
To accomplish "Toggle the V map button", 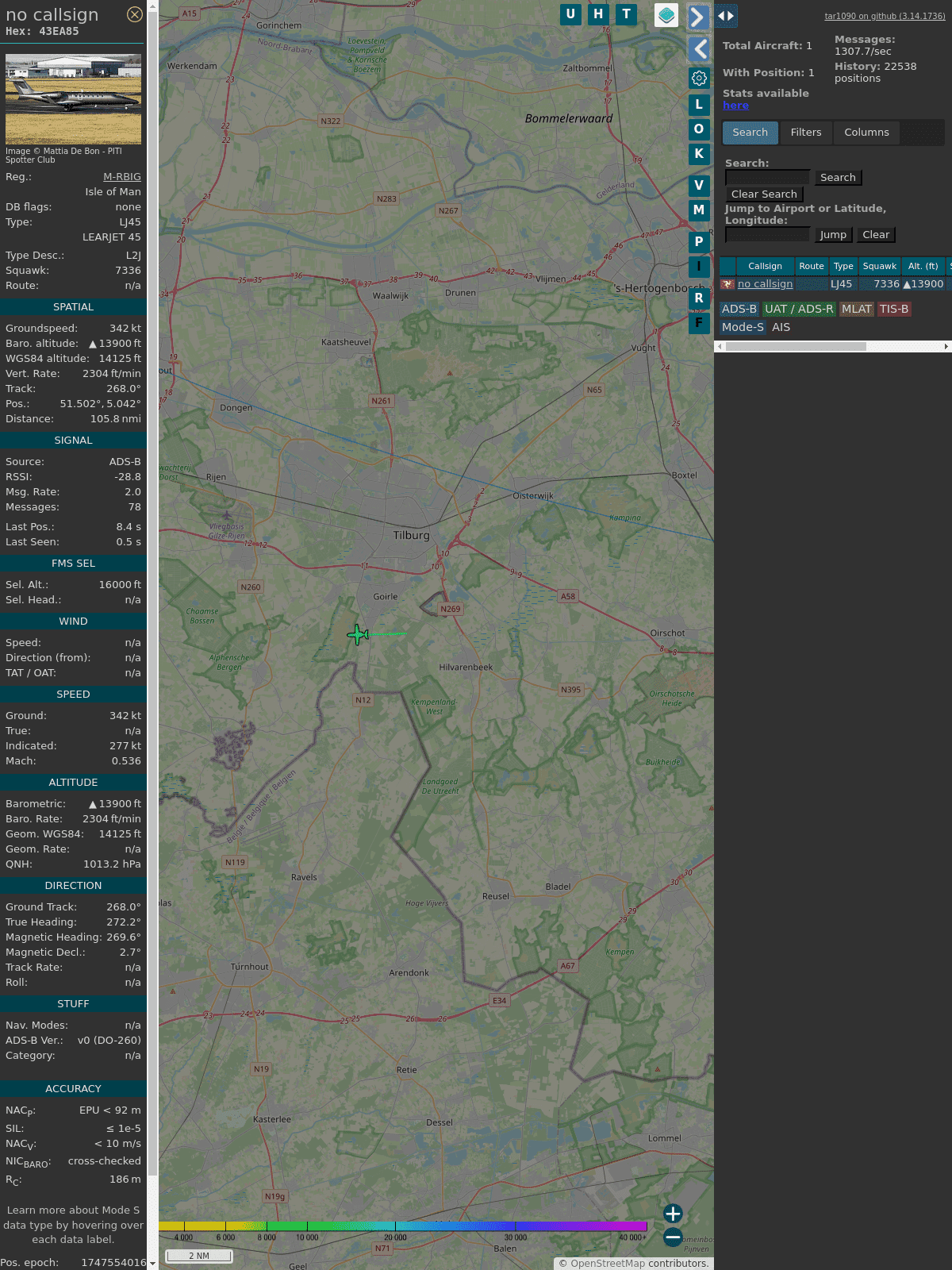I will [699, 185].
